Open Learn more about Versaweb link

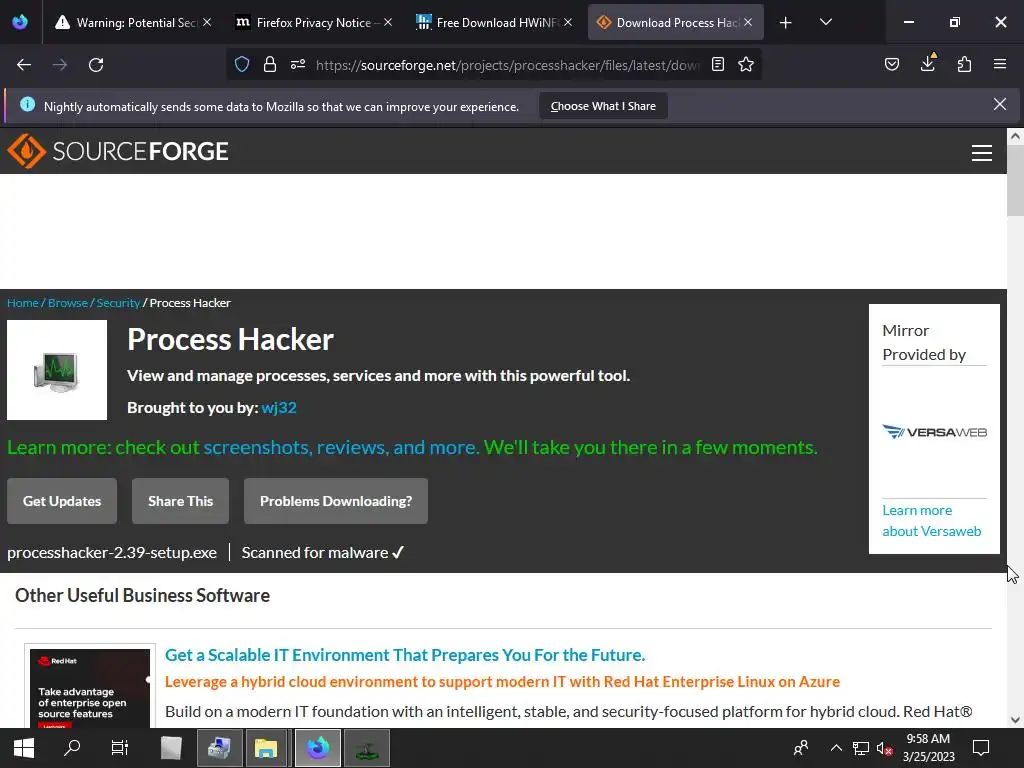tap(931, 520)
